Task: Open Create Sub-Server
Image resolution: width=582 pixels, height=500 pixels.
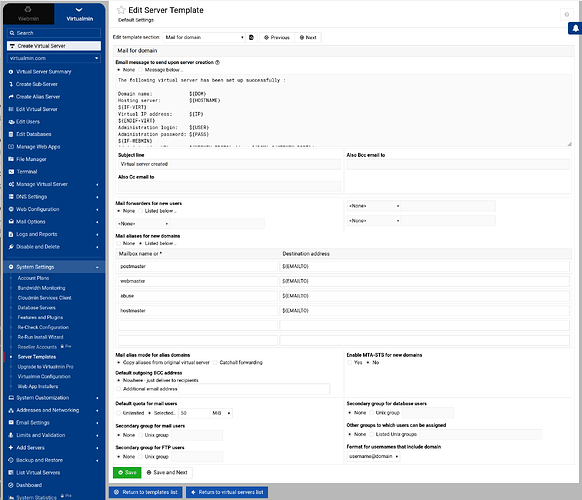Action: point(36,84)
